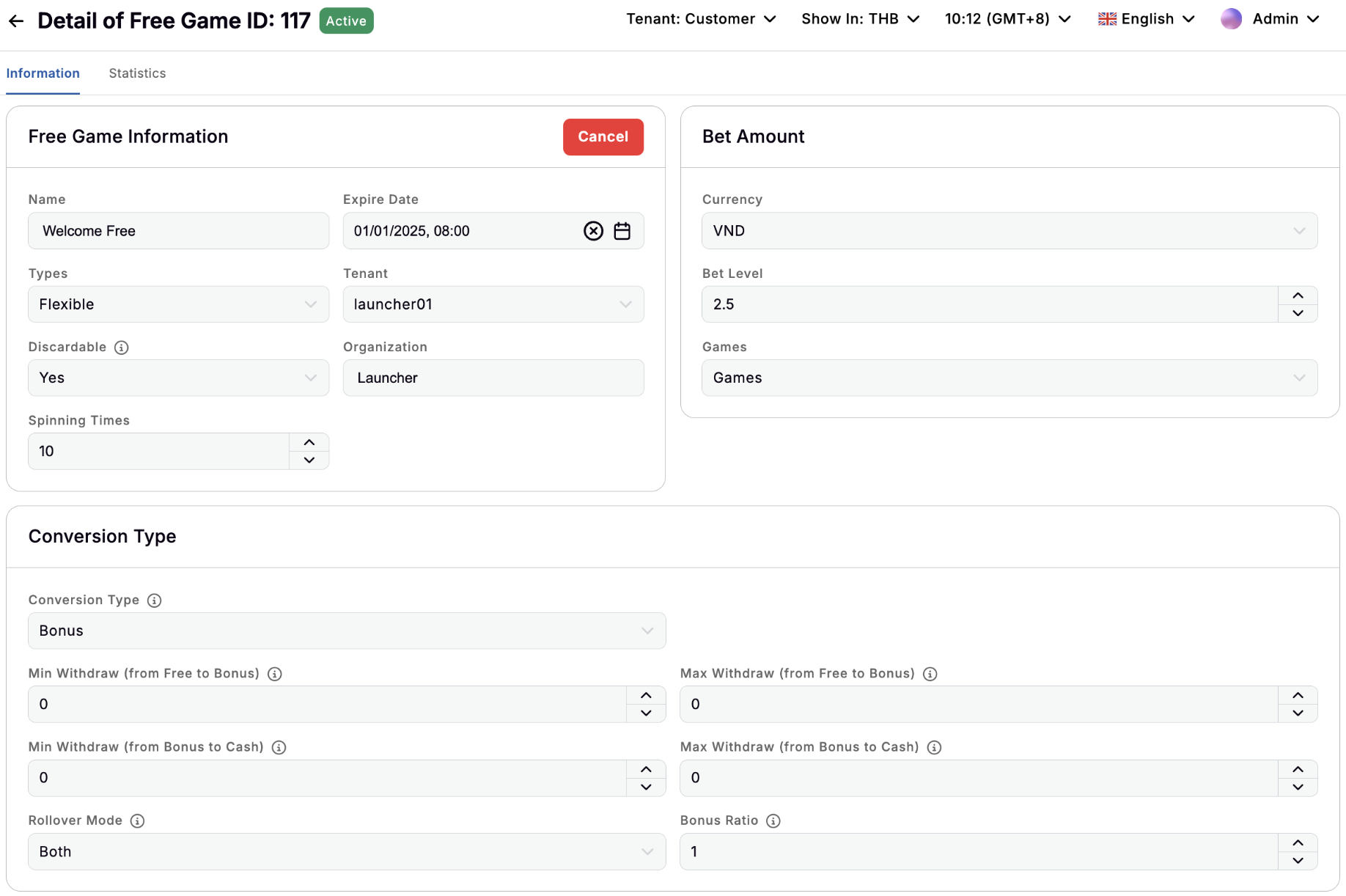The image size is (1346, 896).
Task: Click the Name input field
Action: 178,231
